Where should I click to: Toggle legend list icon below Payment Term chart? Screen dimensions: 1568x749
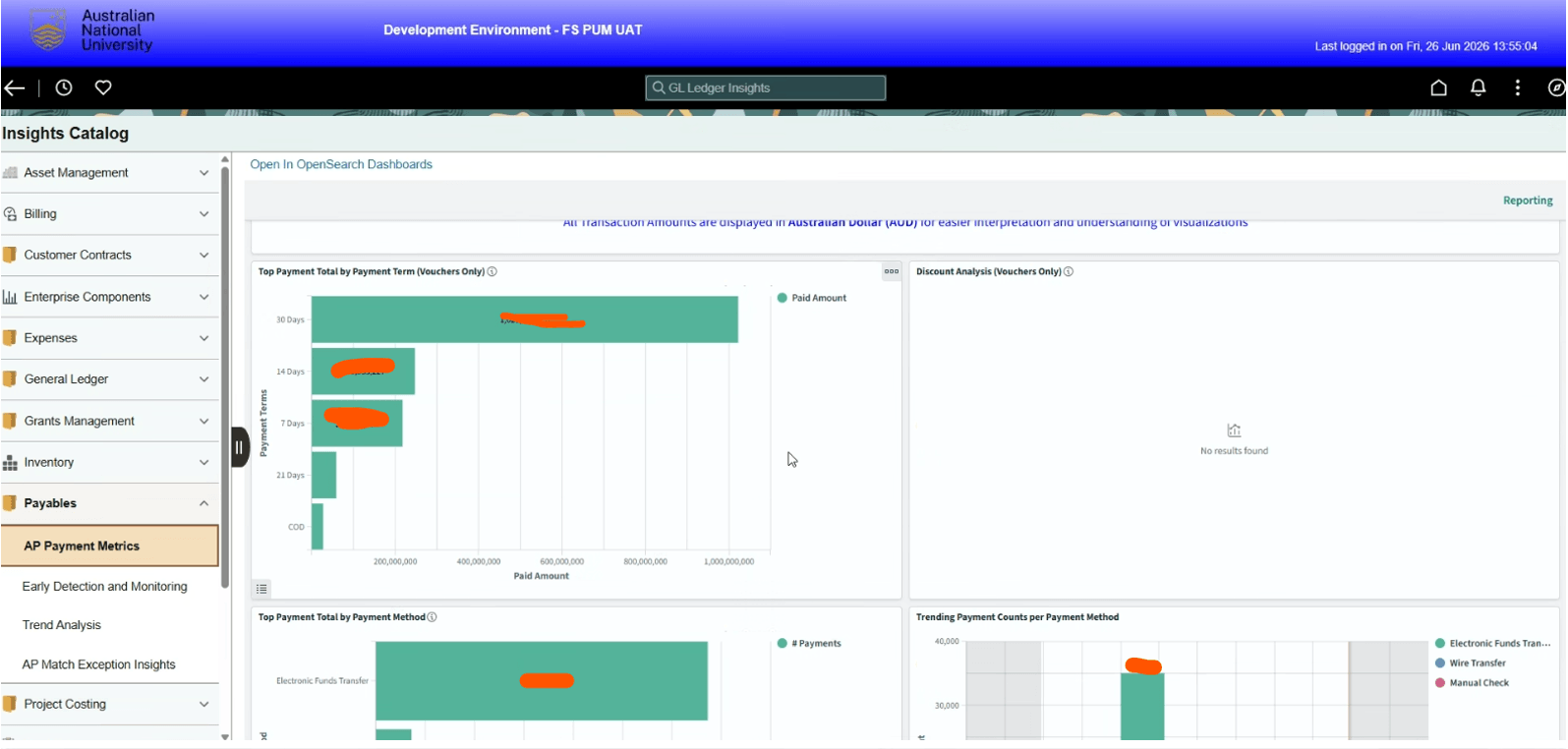point(261,589)
